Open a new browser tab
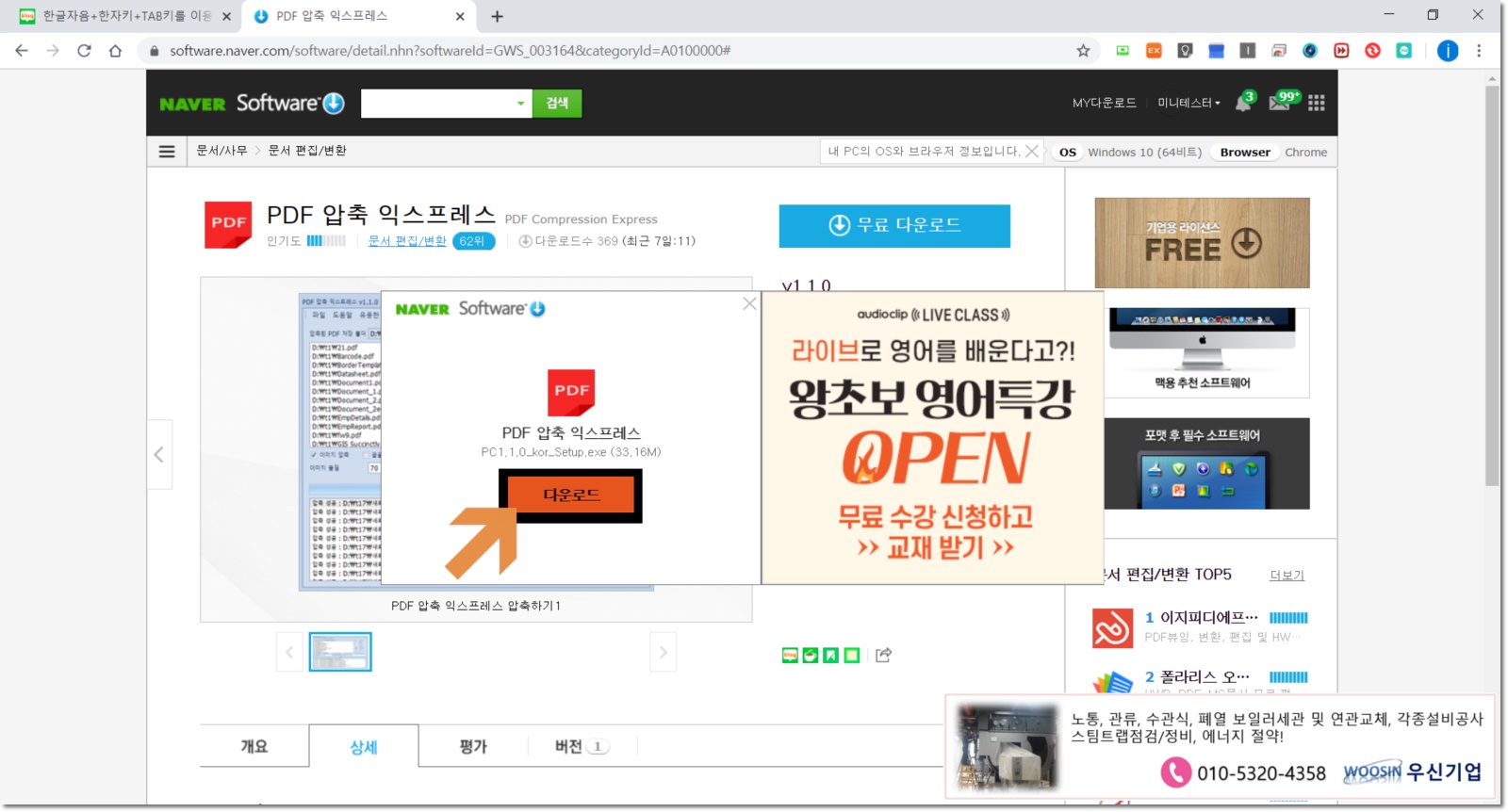 (498, 16)
